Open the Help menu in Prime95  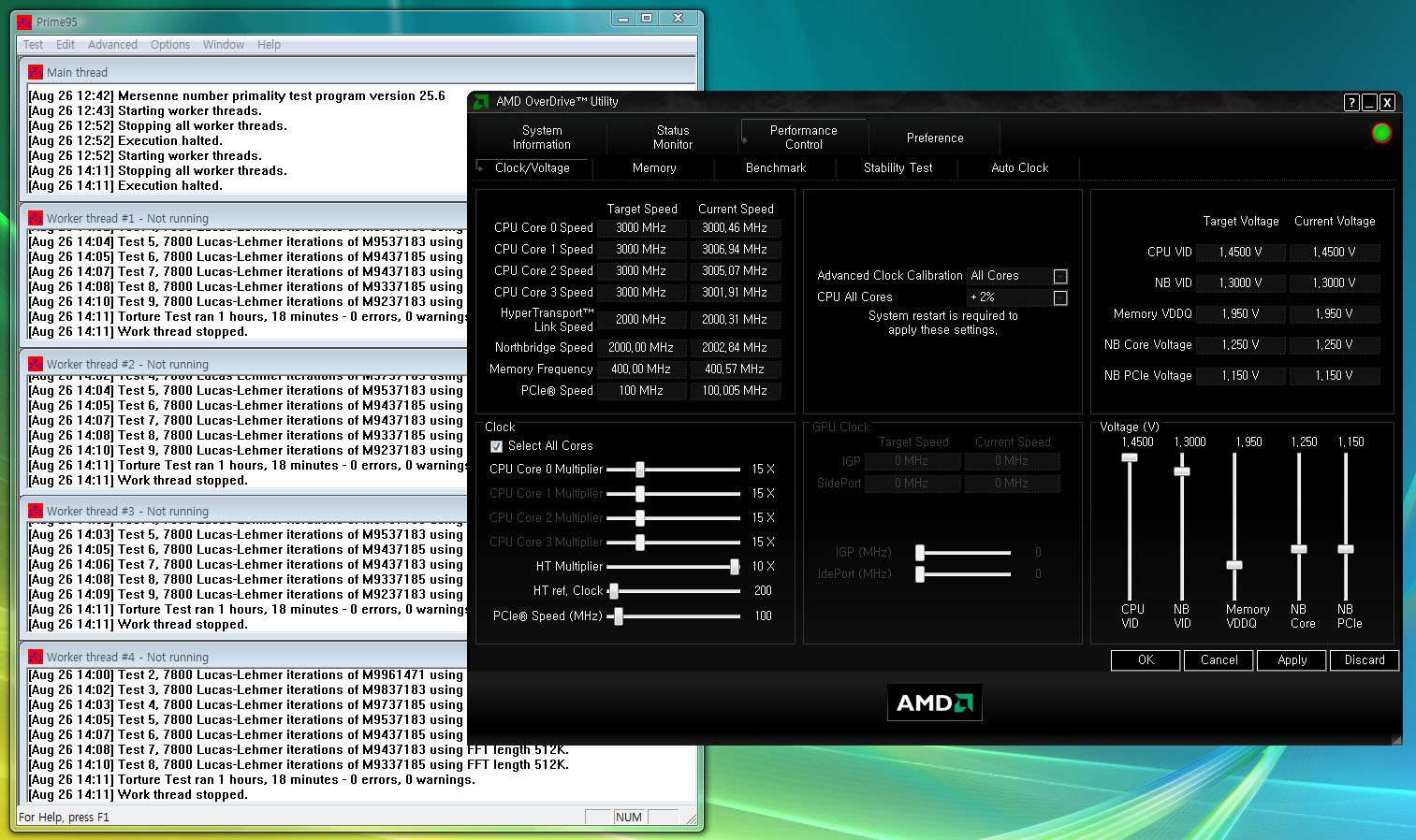pyautogui.click(x=269, y=45)
